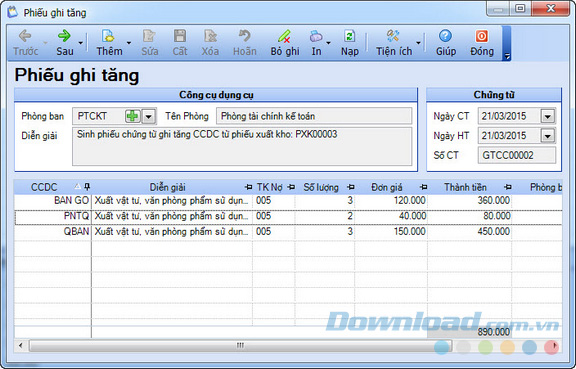Expand the In print options arrow

[328, 43]
